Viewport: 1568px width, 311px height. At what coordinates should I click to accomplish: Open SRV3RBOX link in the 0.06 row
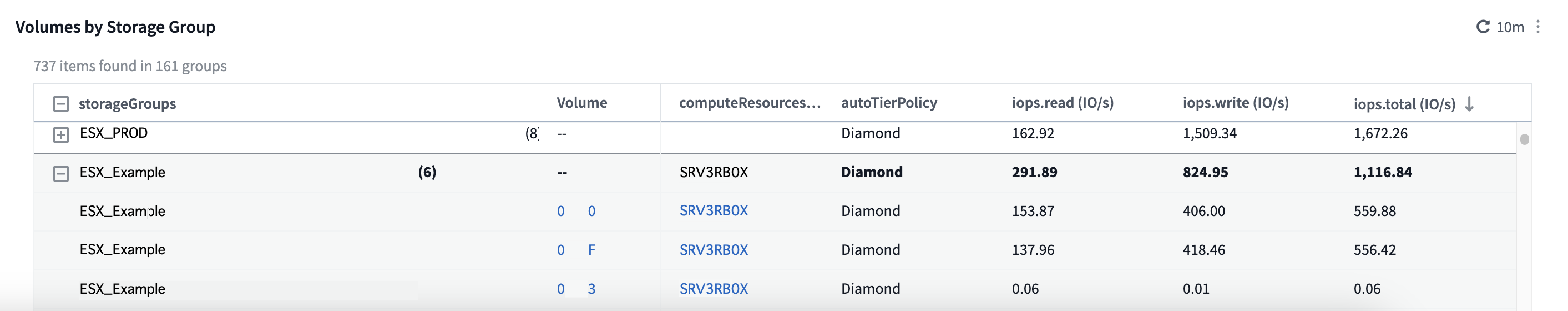point(714,289)
